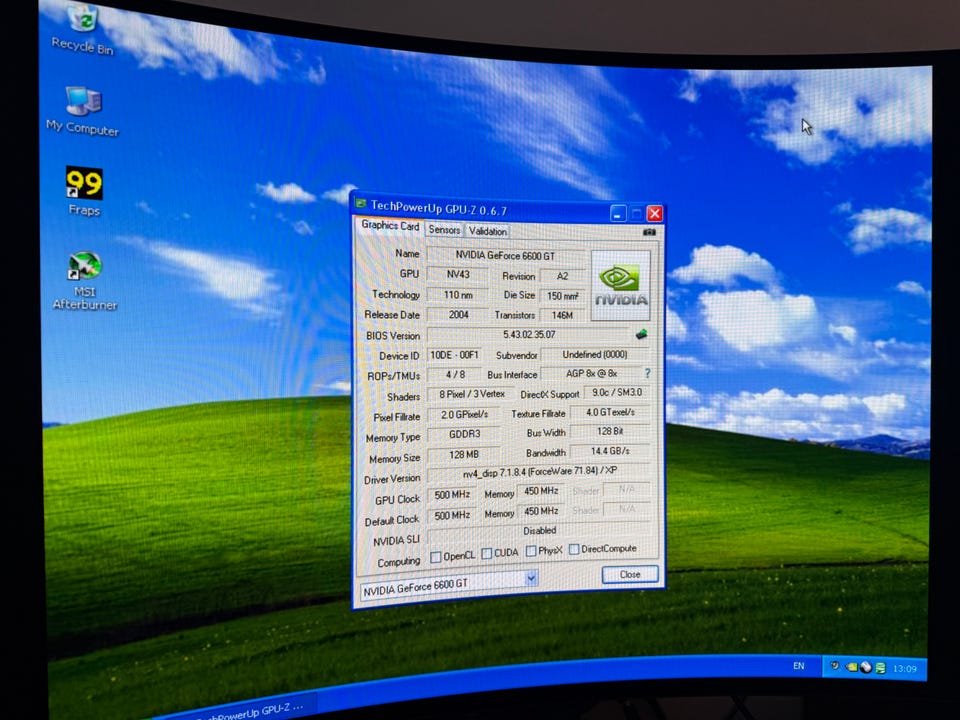Click the taskbar clock showing 13:09
This screenshot has height=720, width=960.
point(904,669)
